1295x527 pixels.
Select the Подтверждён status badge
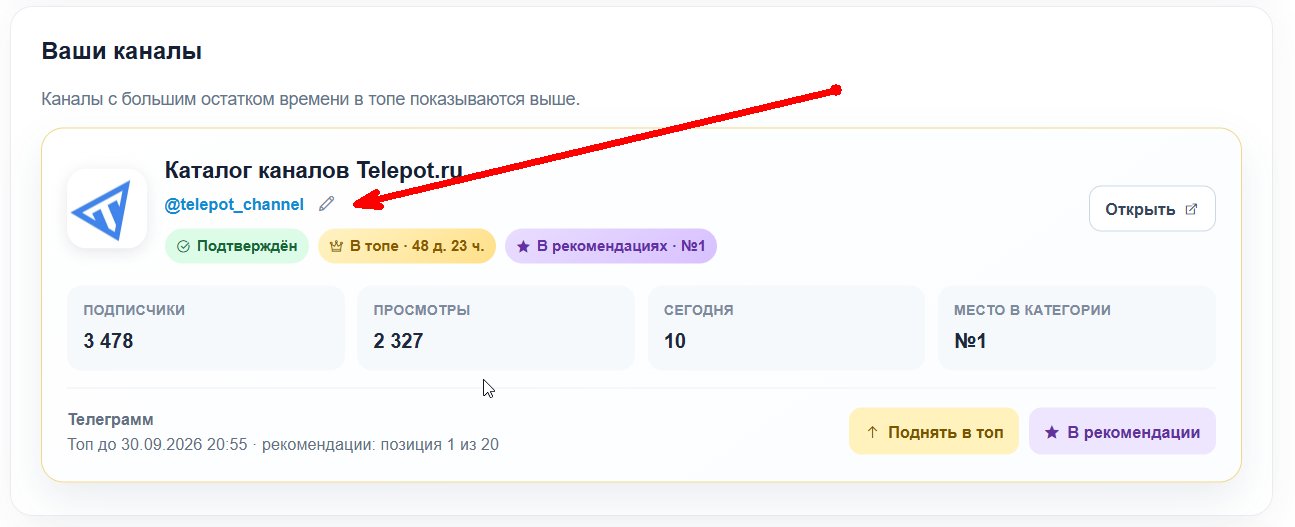[x=238, y=246]
